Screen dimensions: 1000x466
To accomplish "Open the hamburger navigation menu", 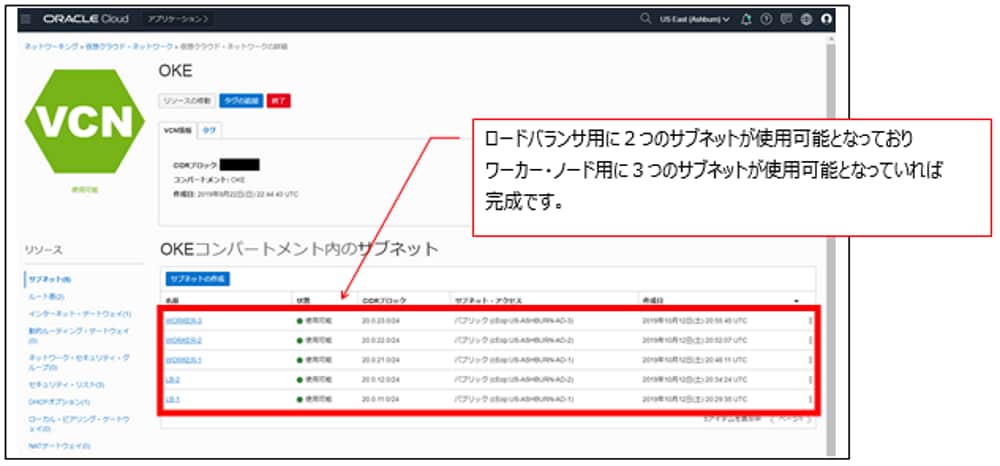I will tap(26, 19).
